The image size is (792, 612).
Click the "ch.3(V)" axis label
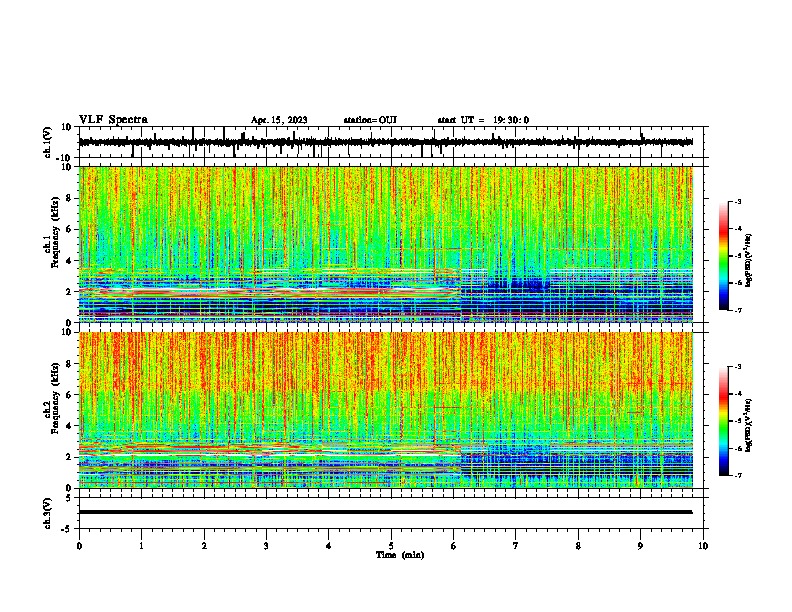tap(47, 514)
